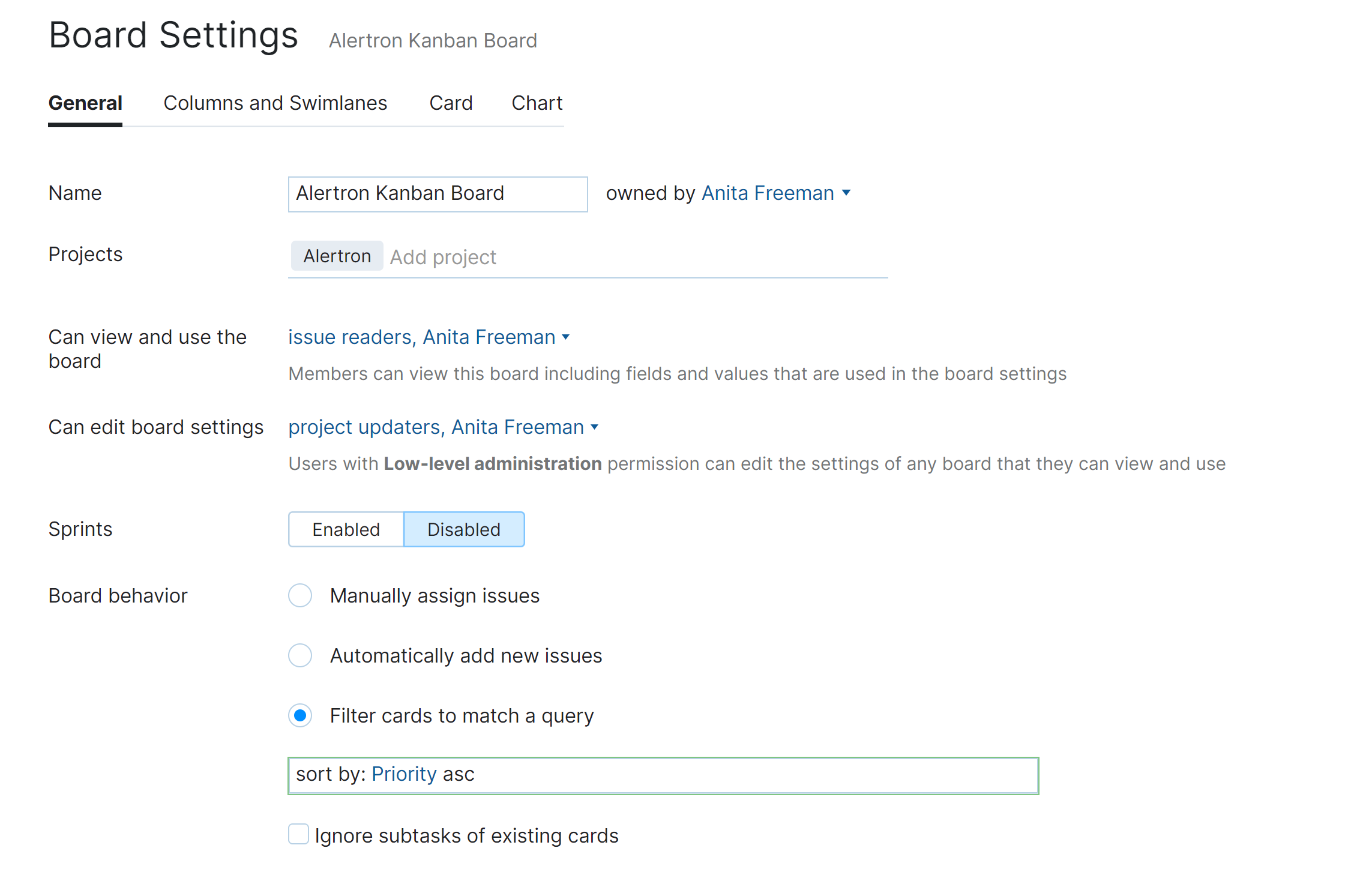Select Filter cards to match a query
The image size is (1372, 881).
tap(300, 716)
